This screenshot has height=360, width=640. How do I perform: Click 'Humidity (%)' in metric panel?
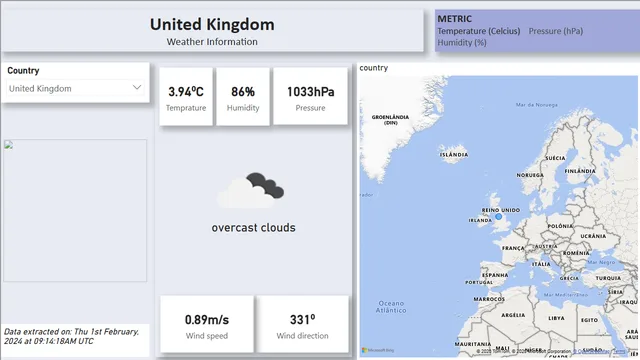[x=462, y=42]
